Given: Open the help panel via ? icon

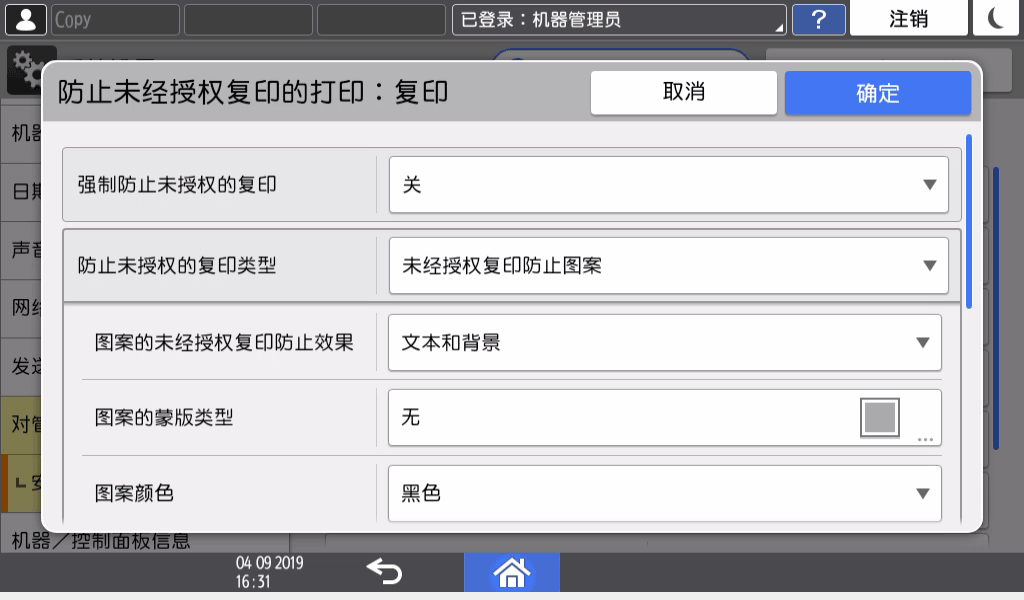Looking at the screenshot, I should [x=818, y=19].
